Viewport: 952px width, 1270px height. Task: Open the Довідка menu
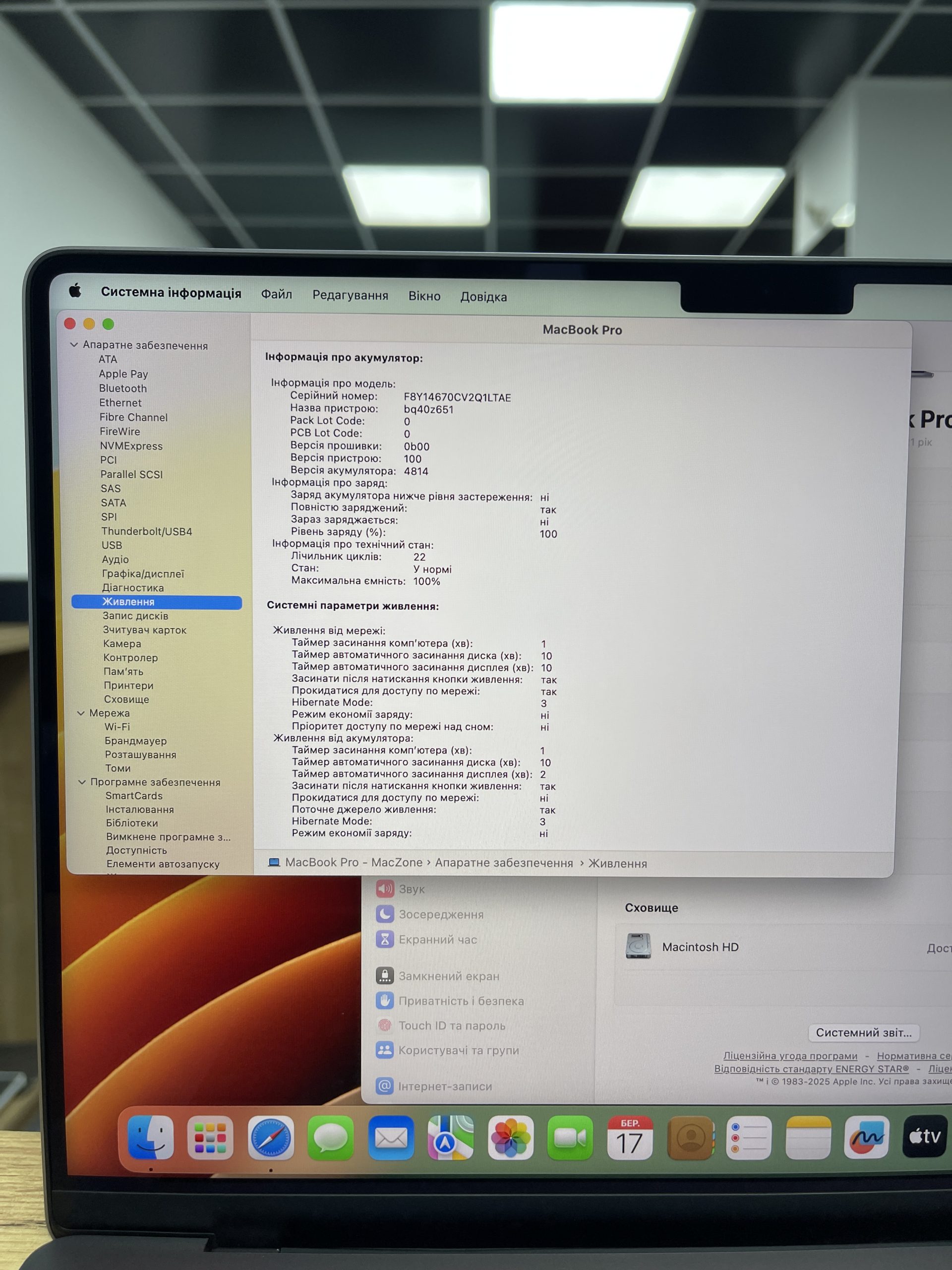[x=484, y=297]
